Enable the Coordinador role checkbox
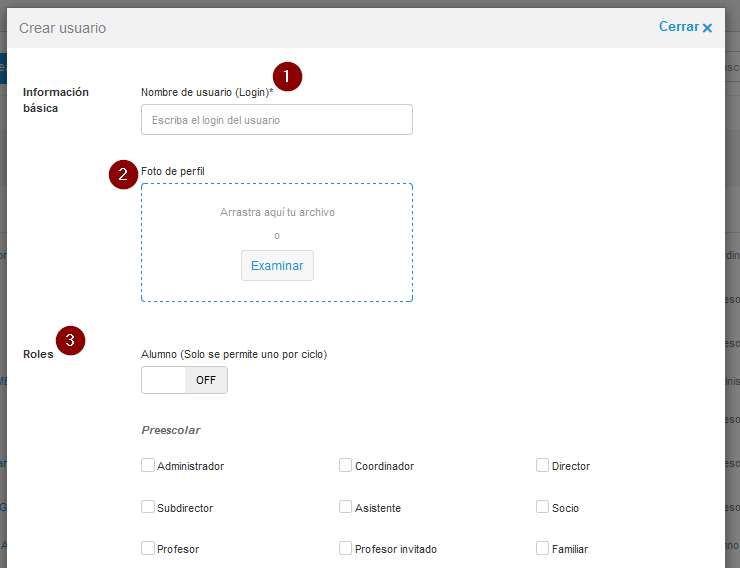The width and height of the screenshot is (740, 568). [345, 465]
